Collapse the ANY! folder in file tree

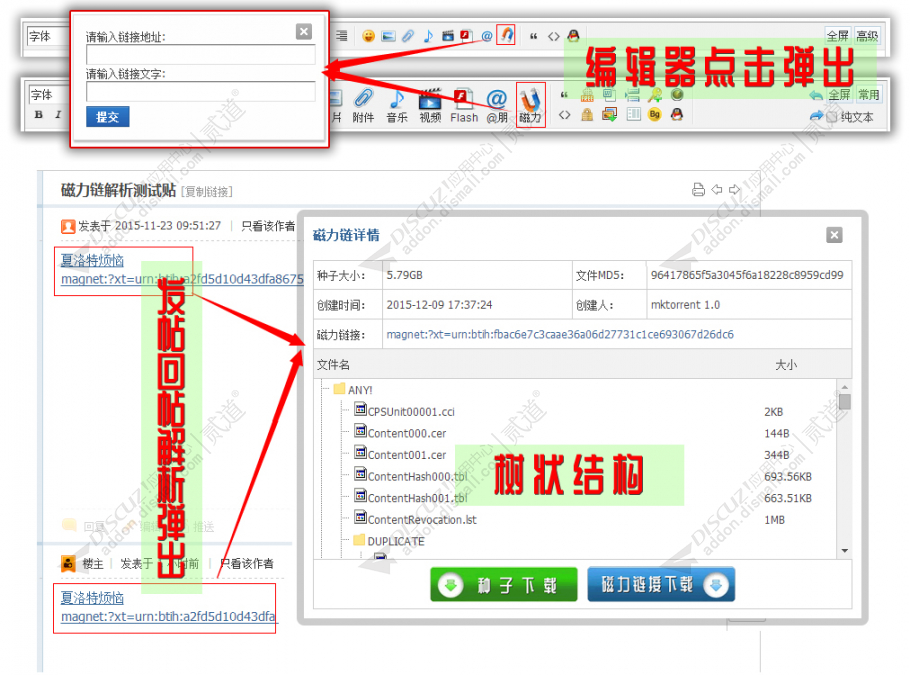(339, 389)
